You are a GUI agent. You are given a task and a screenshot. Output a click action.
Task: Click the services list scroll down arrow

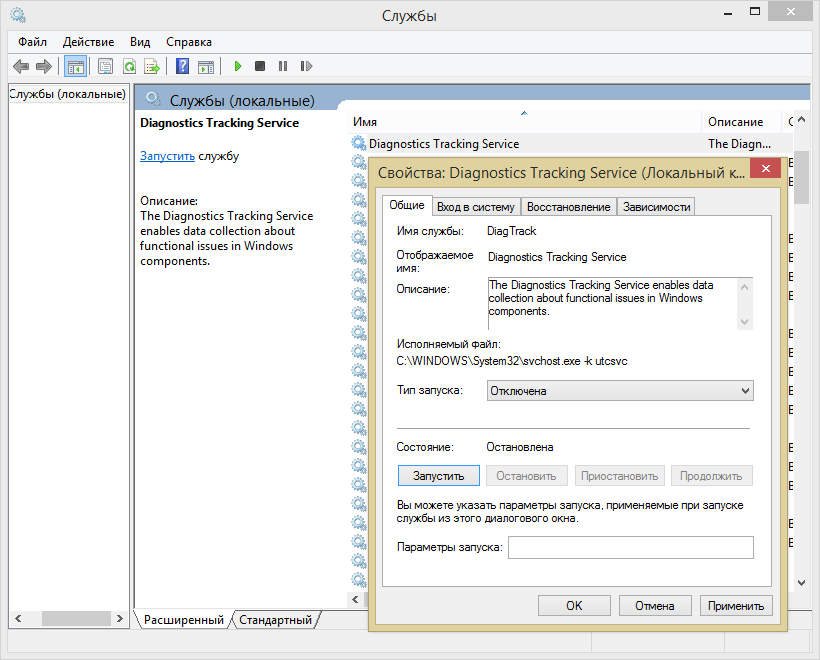[x=801, y=583]
